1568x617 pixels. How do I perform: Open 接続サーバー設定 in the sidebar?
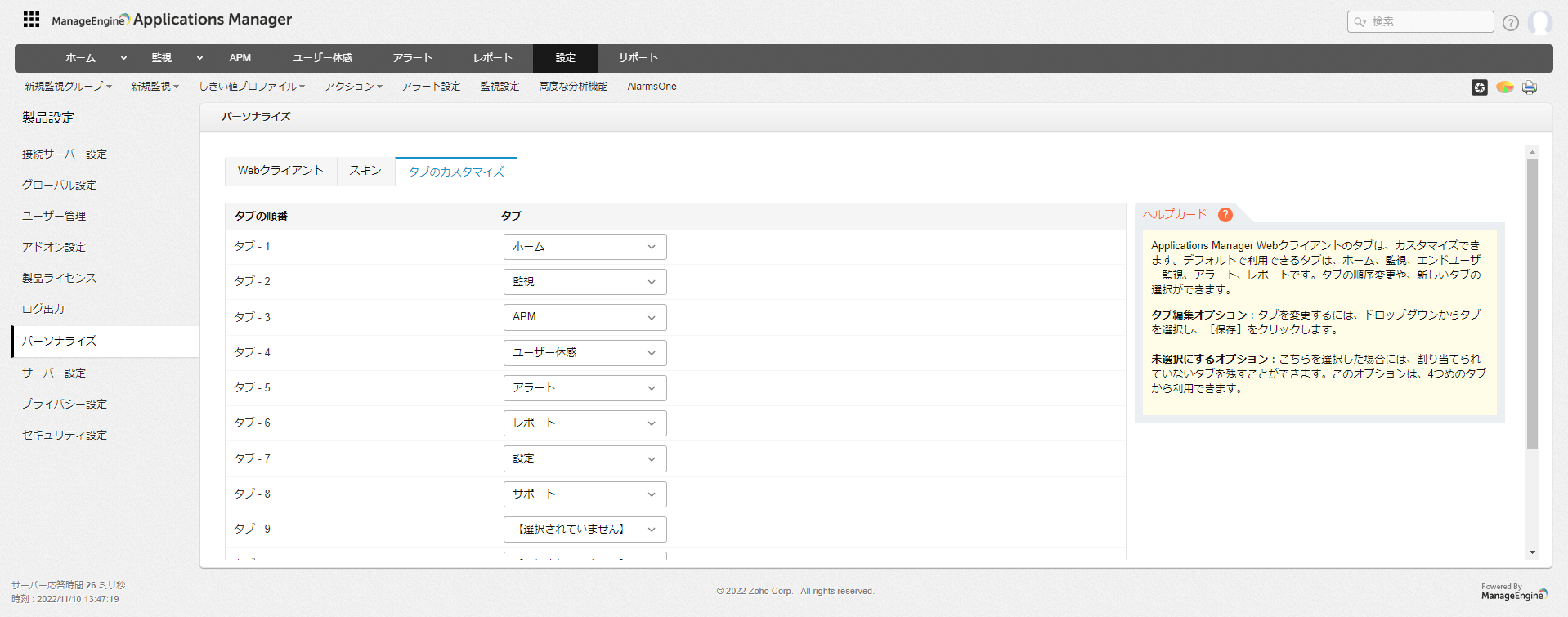(x=65, y=154)
